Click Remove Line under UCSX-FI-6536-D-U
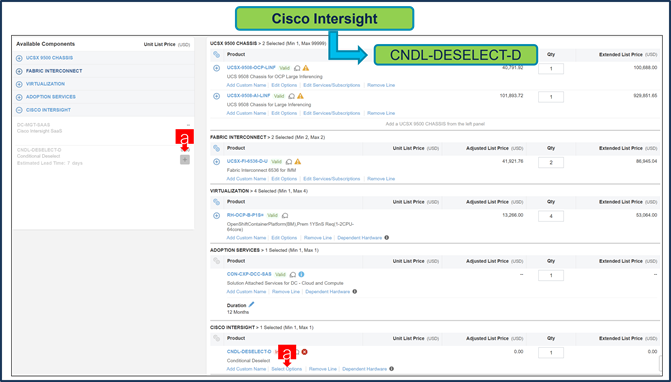This screenshot has height=382, width=671. point(381,179)
